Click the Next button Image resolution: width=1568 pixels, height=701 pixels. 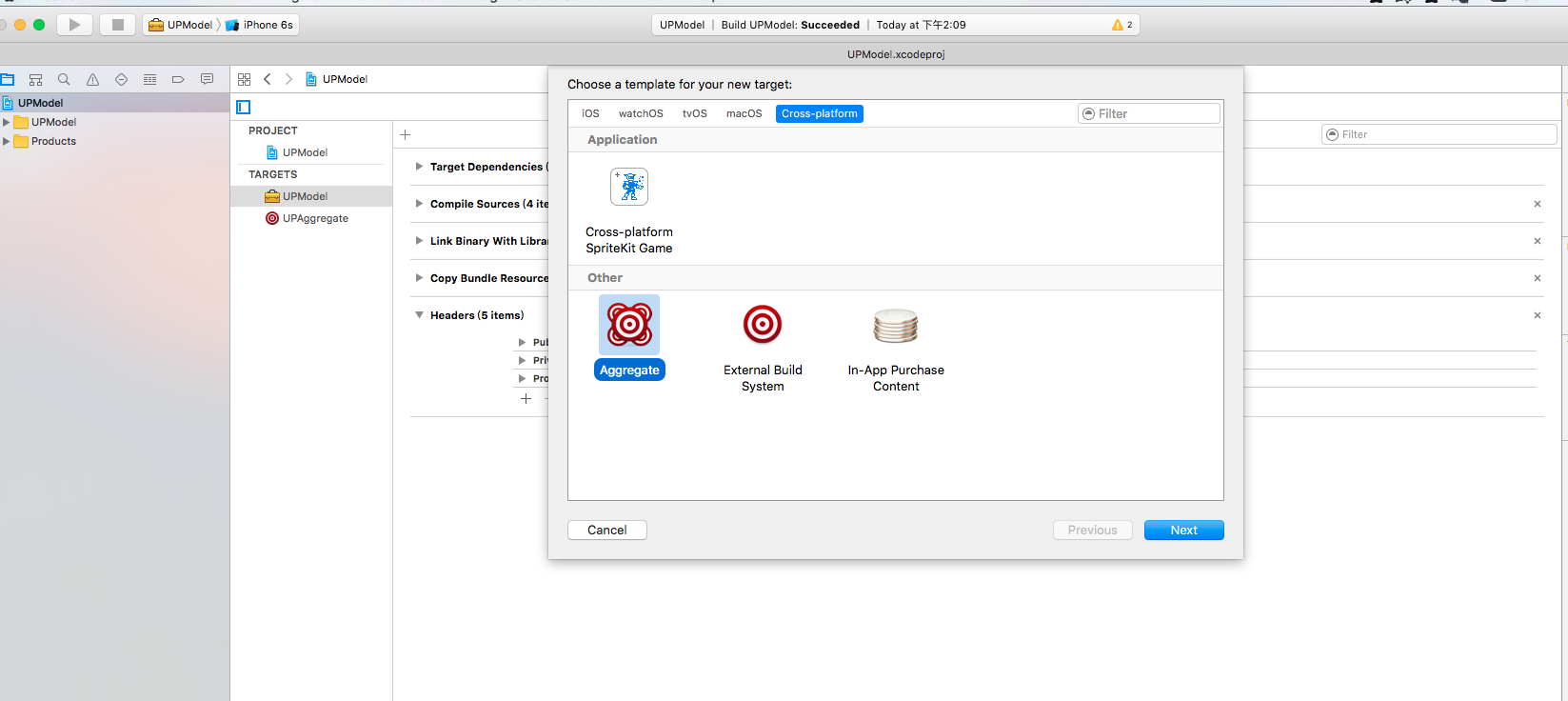coord(1183,531)
